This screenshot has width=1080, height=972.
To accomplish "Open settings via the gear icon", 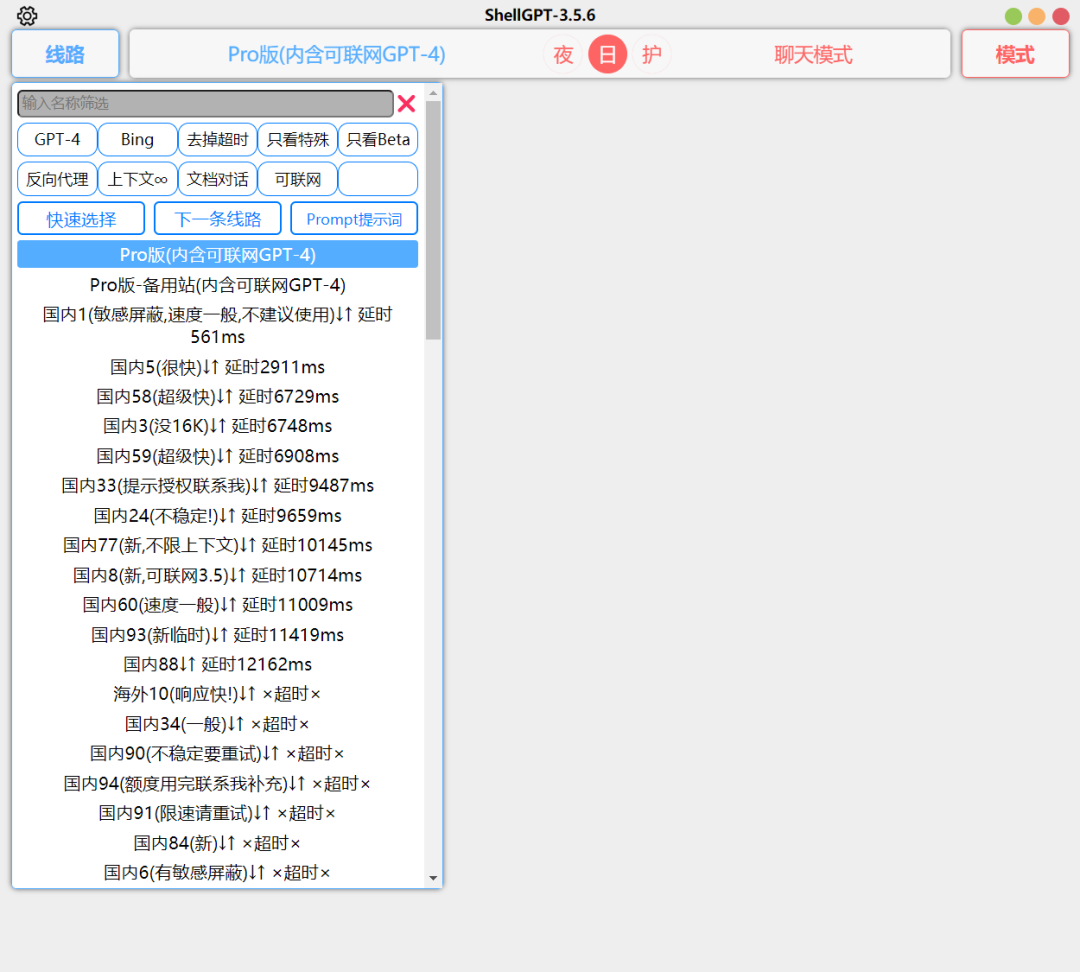I will [x=27, y=16].
